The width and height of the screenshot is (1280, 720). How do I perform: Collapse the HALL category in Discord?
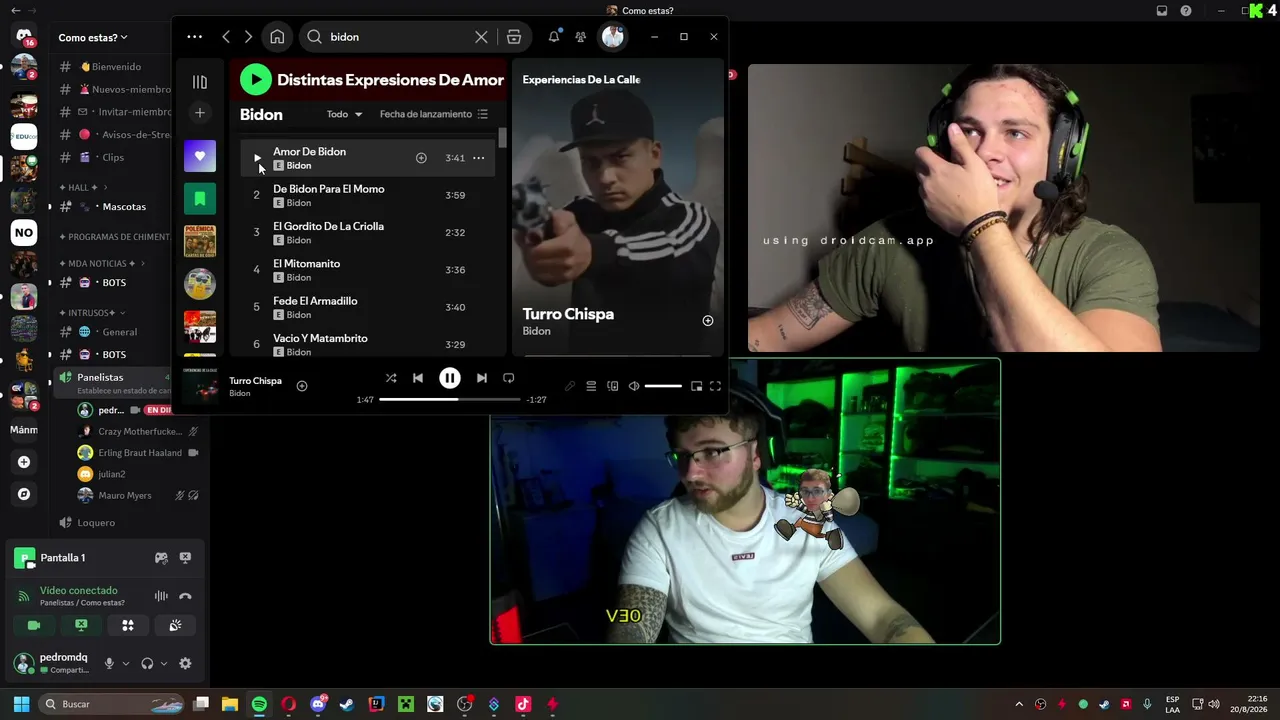click(x=84, y=187)
